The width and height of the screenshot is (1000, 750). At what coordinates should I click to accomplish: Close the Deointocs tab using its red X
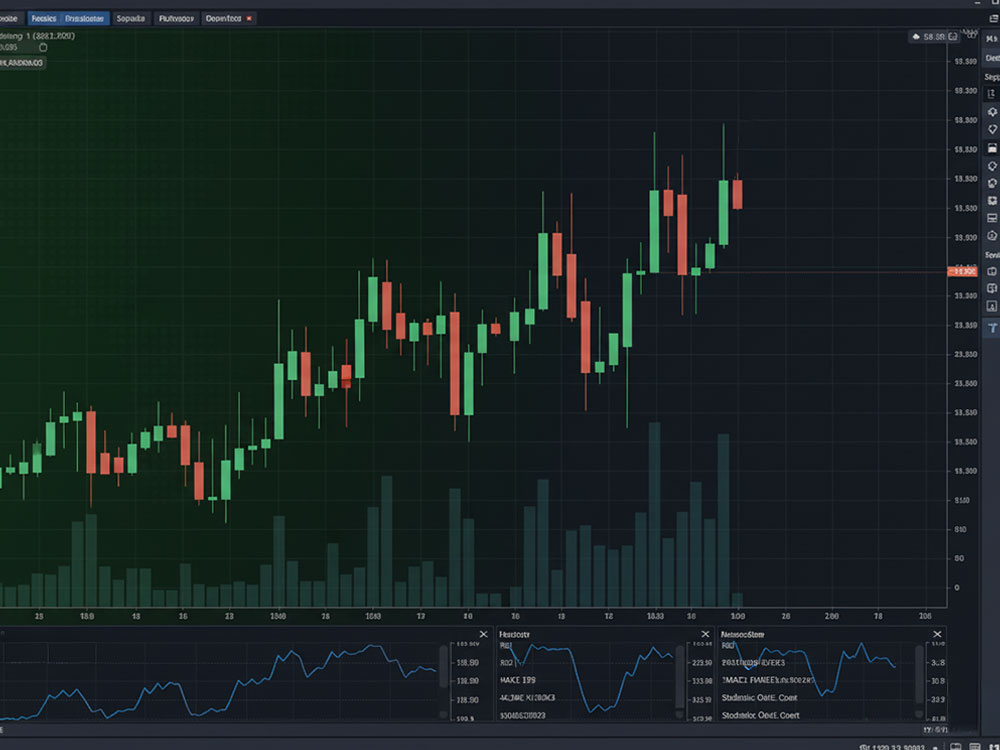coord(249,18)
